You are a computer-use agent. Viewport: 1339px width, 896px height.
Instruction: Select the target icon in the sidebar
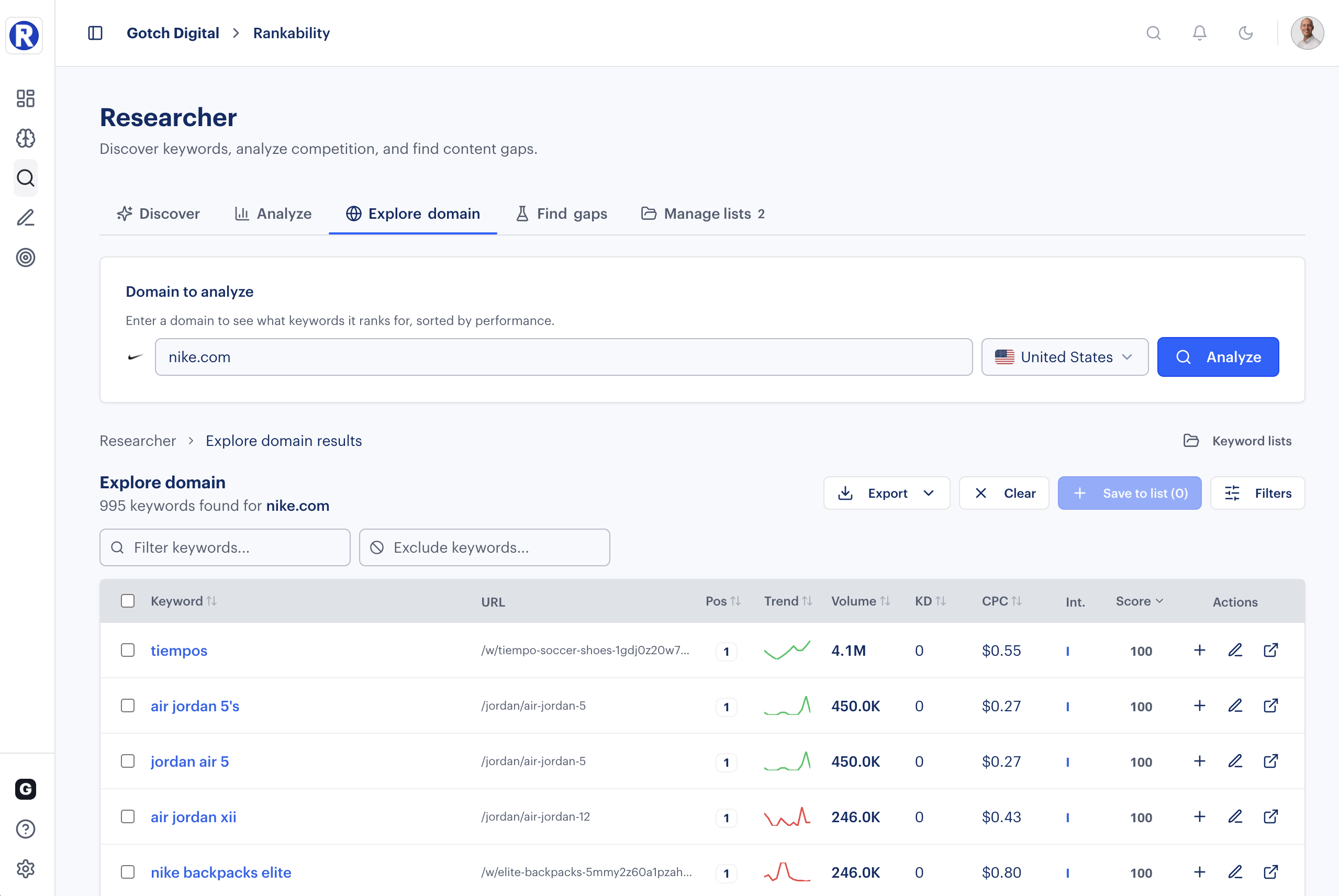tap(25, 257)
